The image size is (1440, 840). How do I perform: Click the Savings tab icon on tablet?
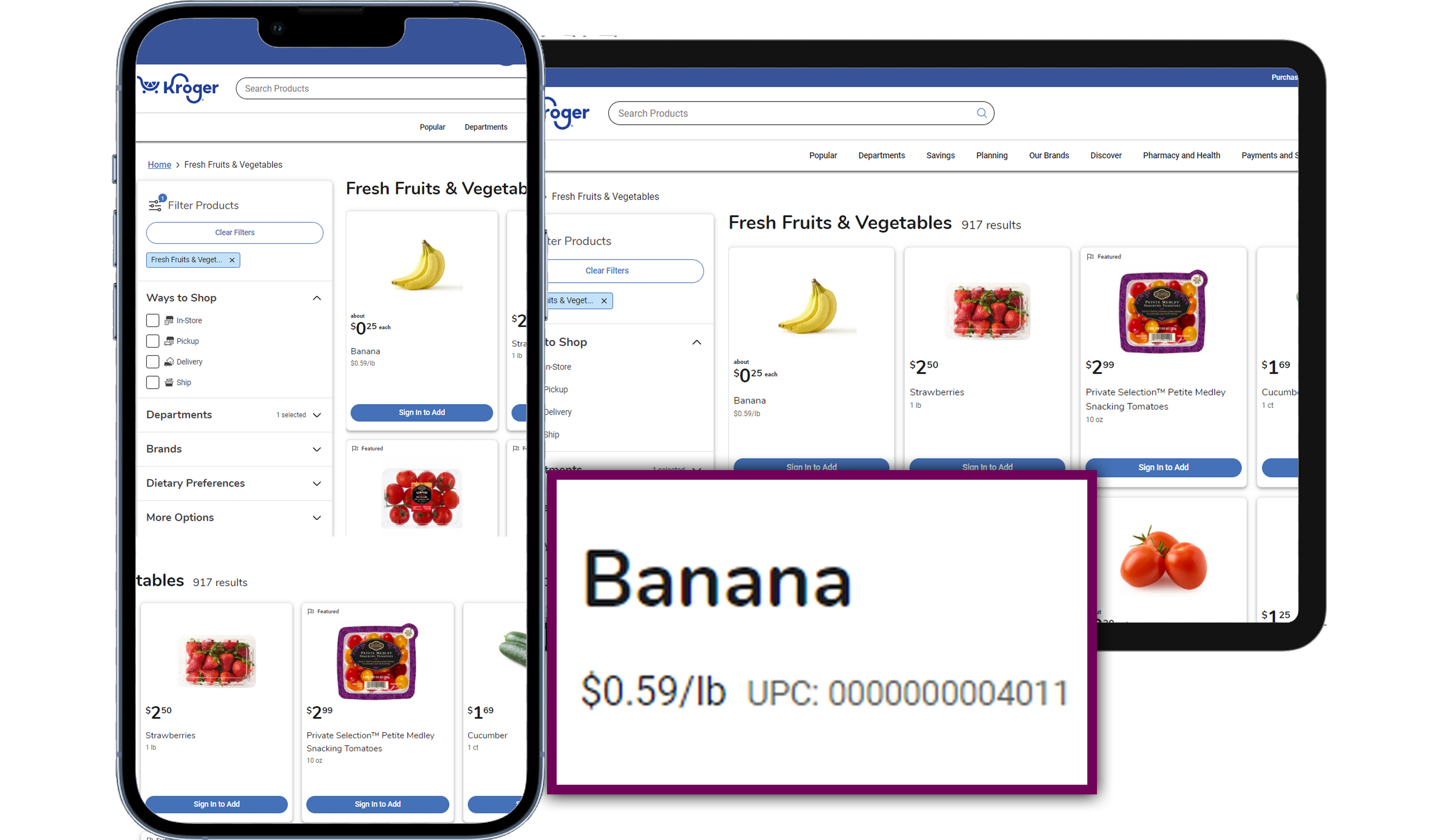coord(940,155)
